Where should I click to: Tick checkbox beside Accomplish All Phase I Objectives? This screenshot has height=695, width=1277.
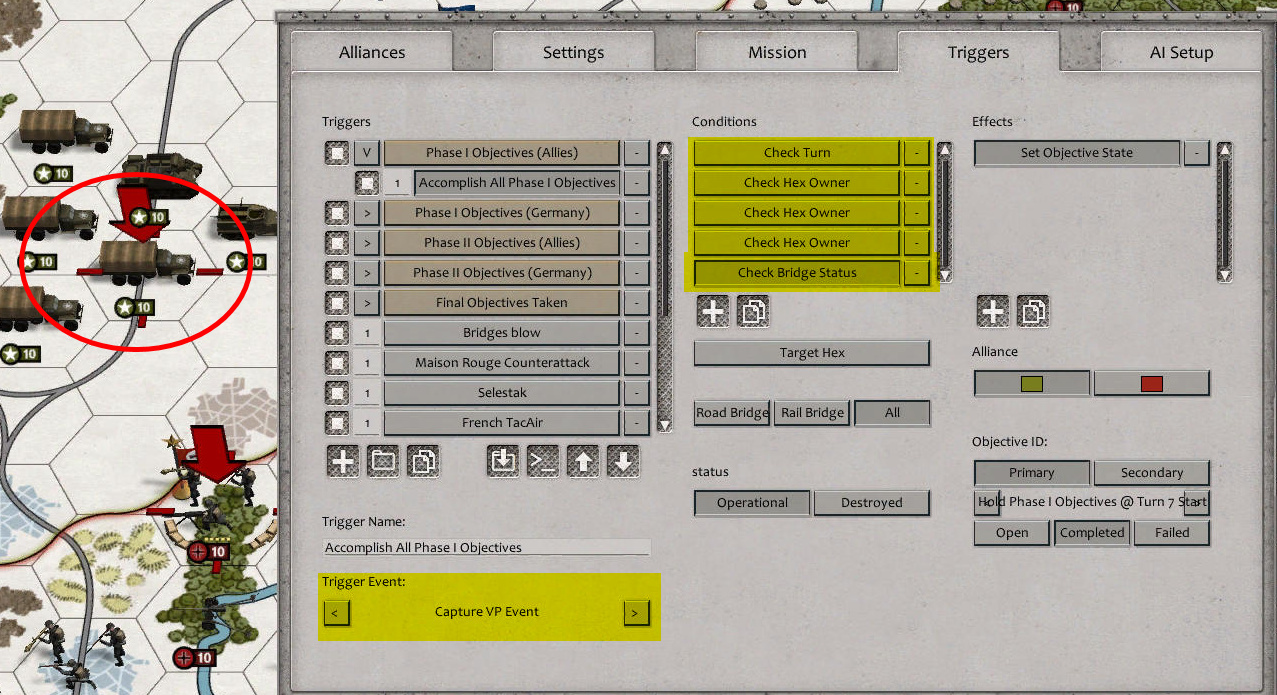click(x=368, y=183)
